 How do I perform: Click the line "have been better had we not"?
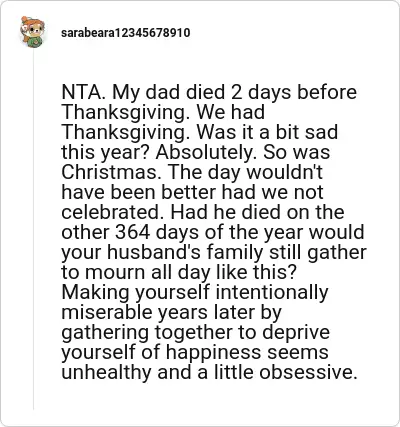(x=192, y=192)
